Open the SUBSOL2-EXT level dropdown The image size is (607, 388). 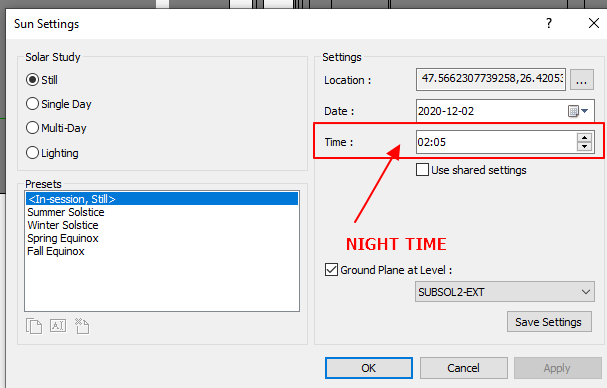click(x=505, y=292)
